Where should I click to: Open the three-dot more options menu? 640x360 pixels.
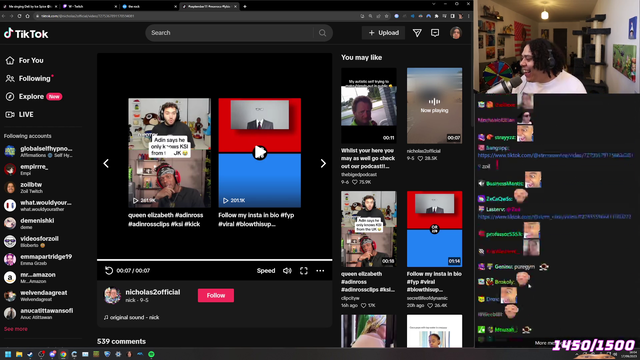pyautogui.click(x=320, y=271)
